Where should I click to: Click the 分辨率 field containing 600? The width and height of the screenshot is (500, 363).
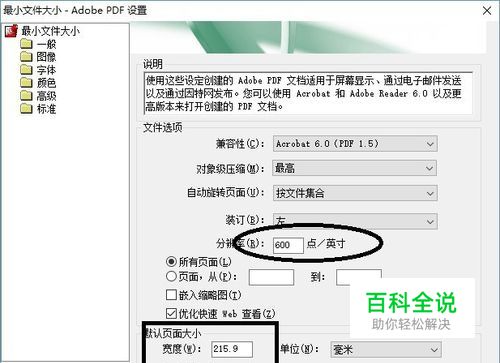pos(288,245)
